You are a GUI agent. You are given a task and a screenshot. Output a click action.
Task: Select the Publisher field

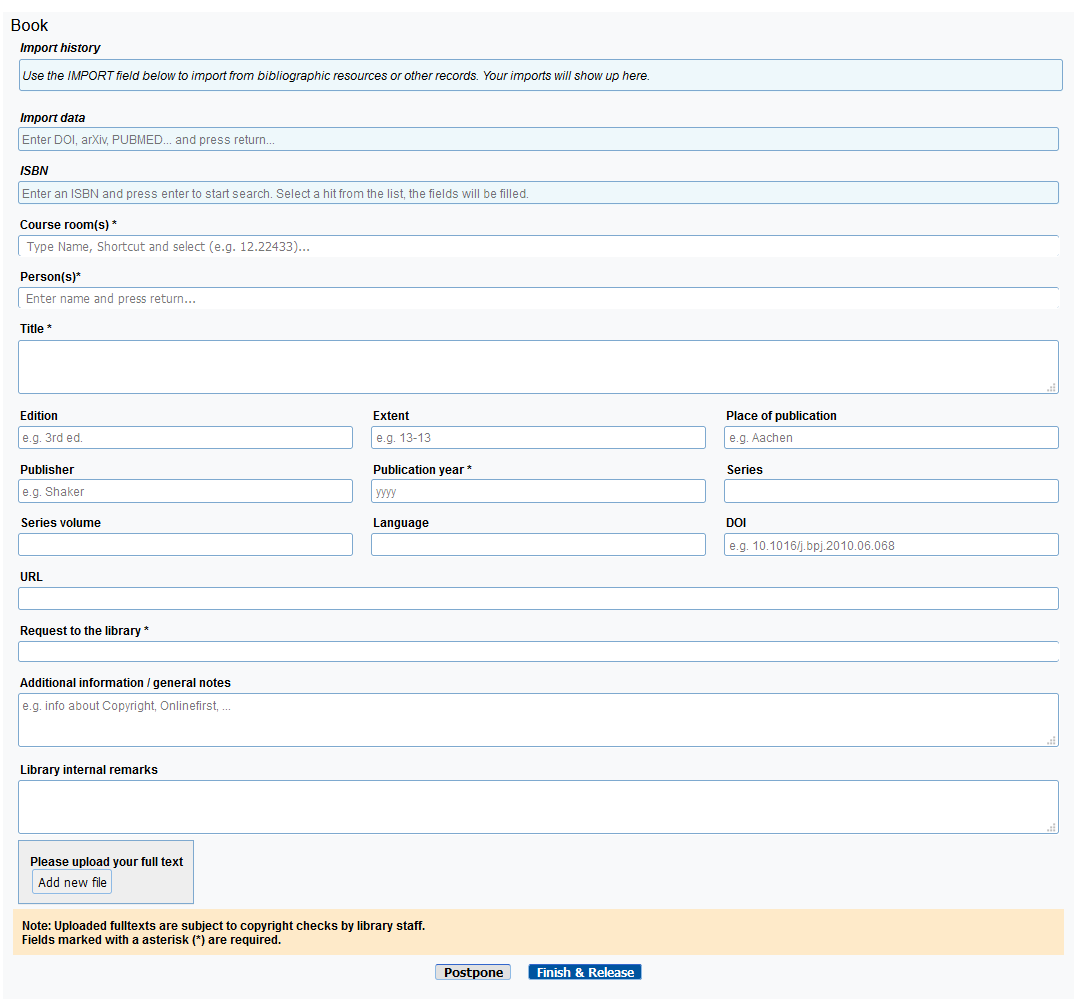click(x=185, y=491)
